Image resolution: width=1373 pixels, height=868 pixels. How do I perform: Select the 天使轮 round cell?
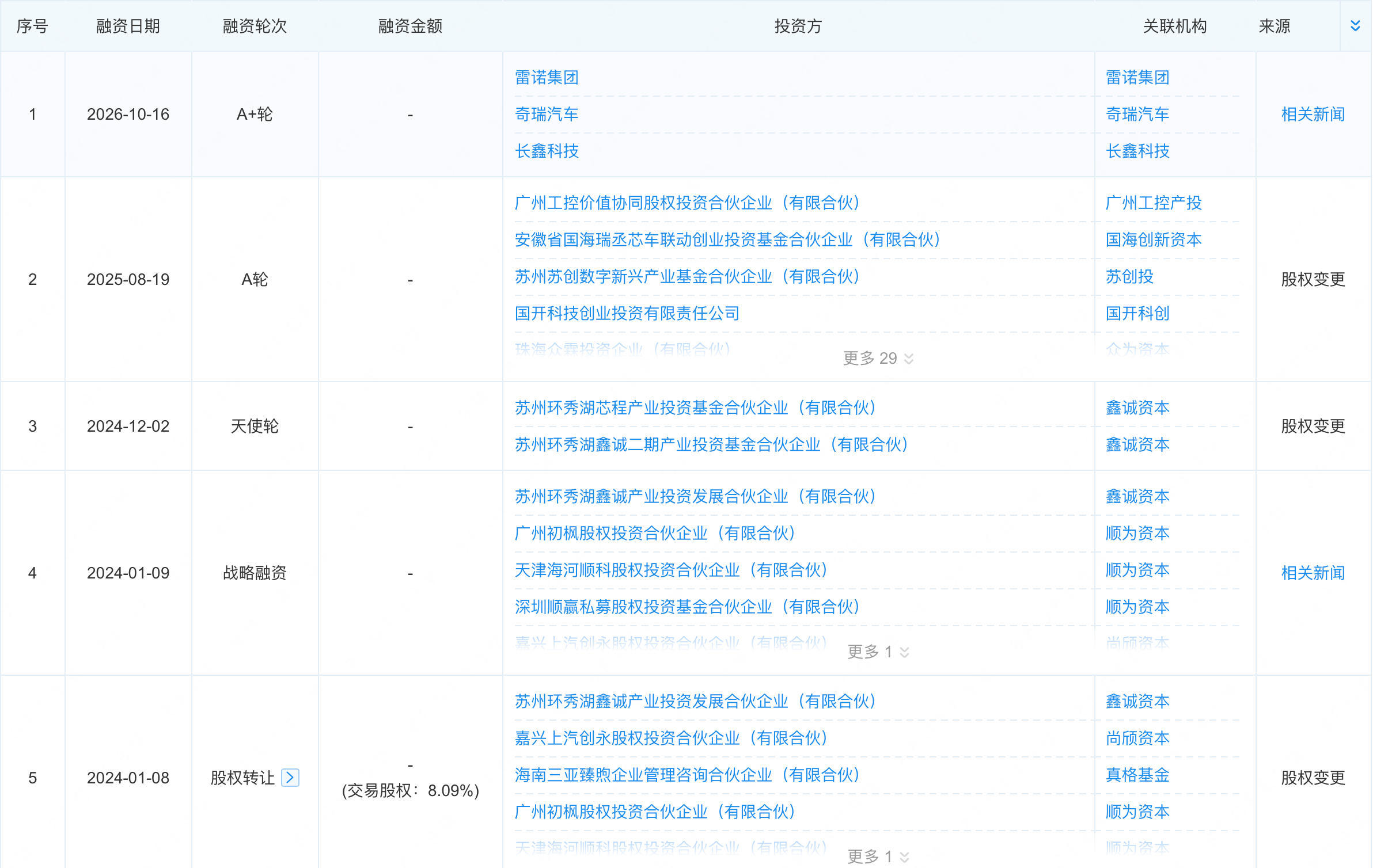click(255, 426)
